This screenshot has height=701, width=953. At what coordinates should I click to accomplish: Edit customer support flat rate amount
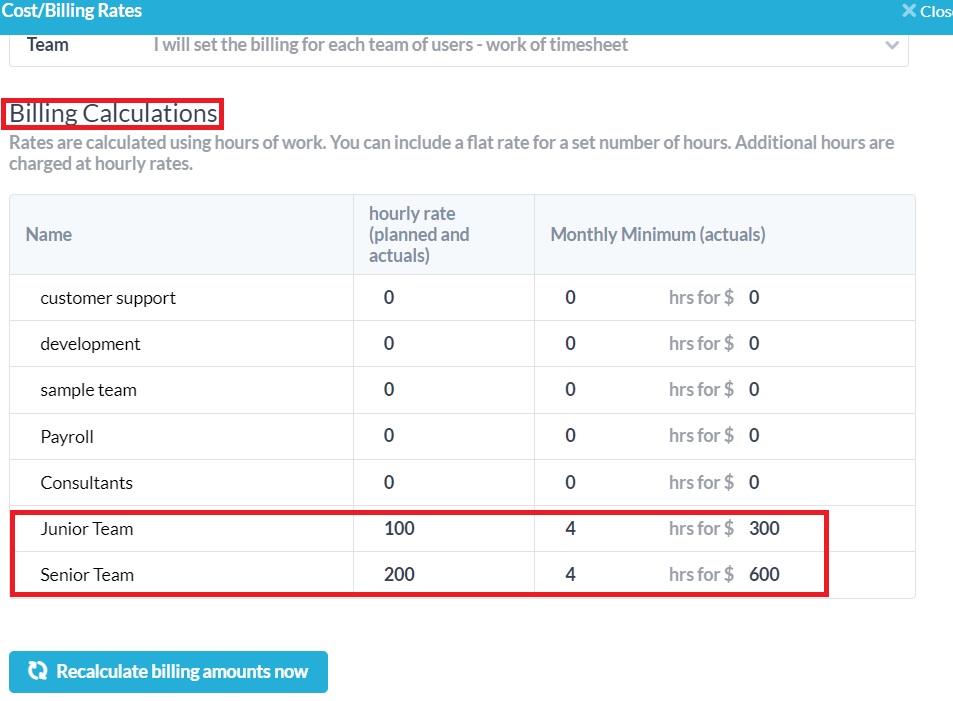754,298
